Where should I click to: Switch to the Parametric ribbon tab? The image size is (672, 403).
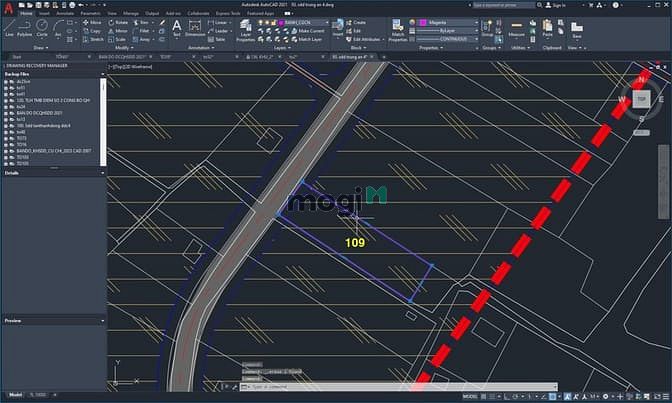[x=90, y=13]
